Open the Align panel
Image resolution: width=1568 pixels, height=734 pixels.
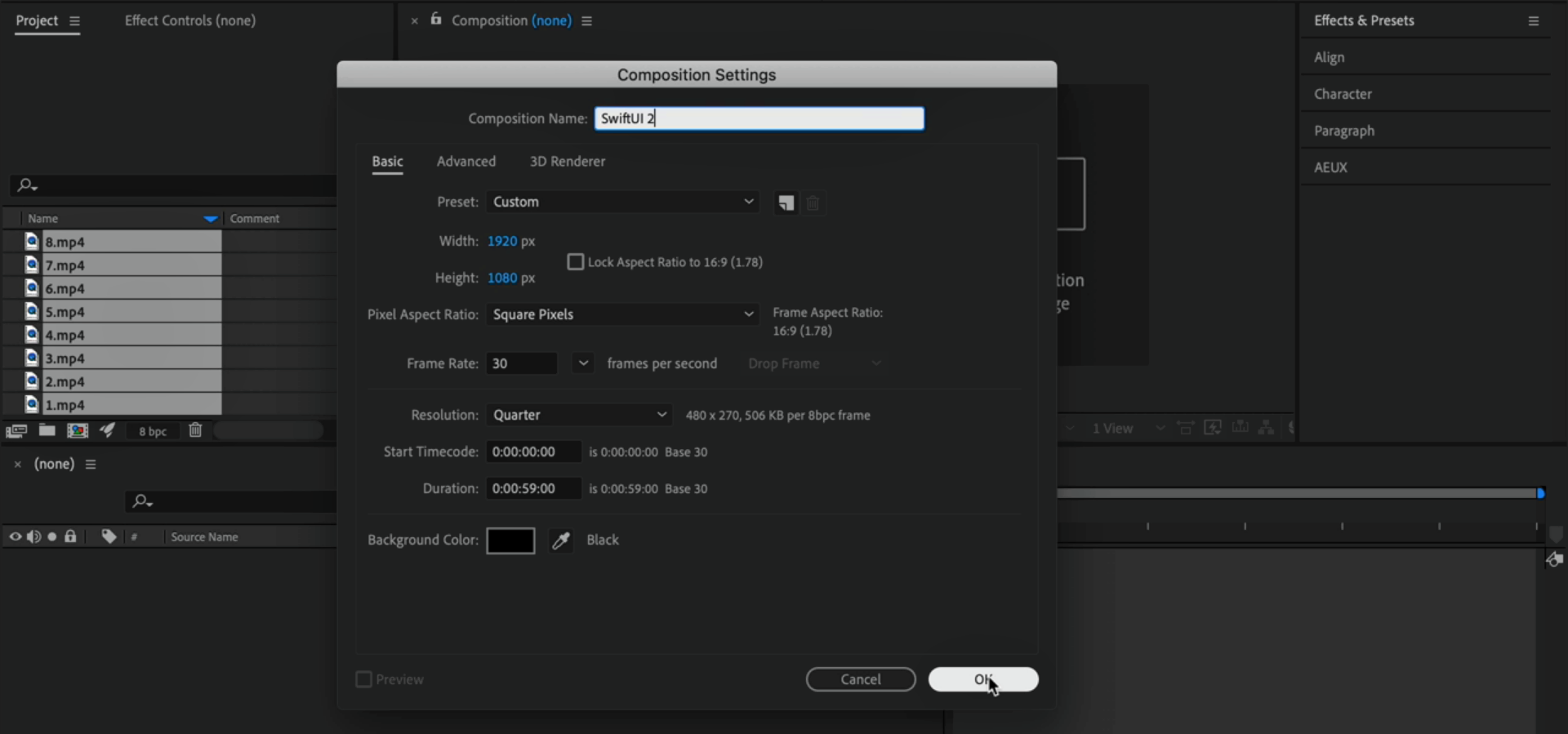coord(1330,57)
